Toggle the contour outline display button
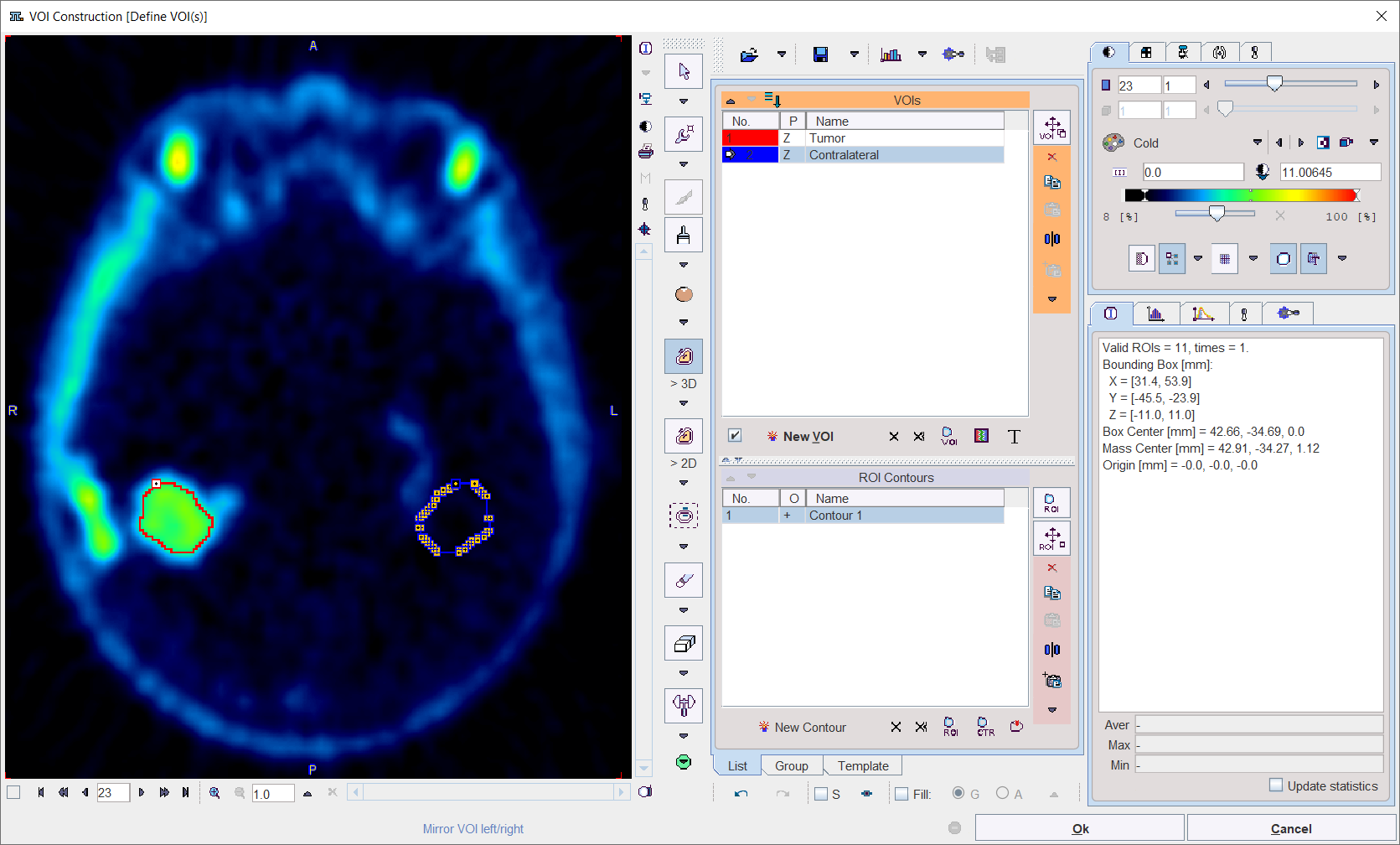This screenshot has width=1400, height=845. [1283, 259]
